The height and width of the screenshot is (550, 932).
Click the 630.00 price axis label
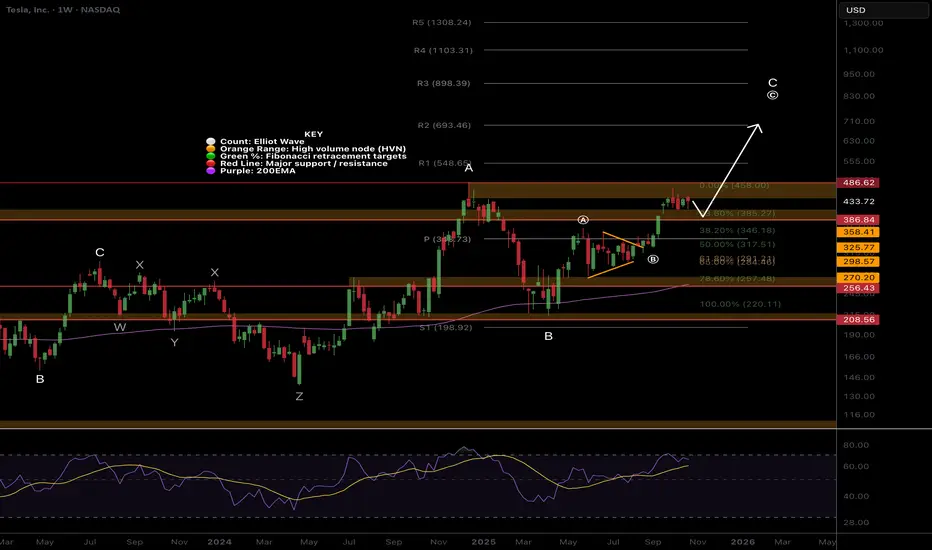[859, 141]
